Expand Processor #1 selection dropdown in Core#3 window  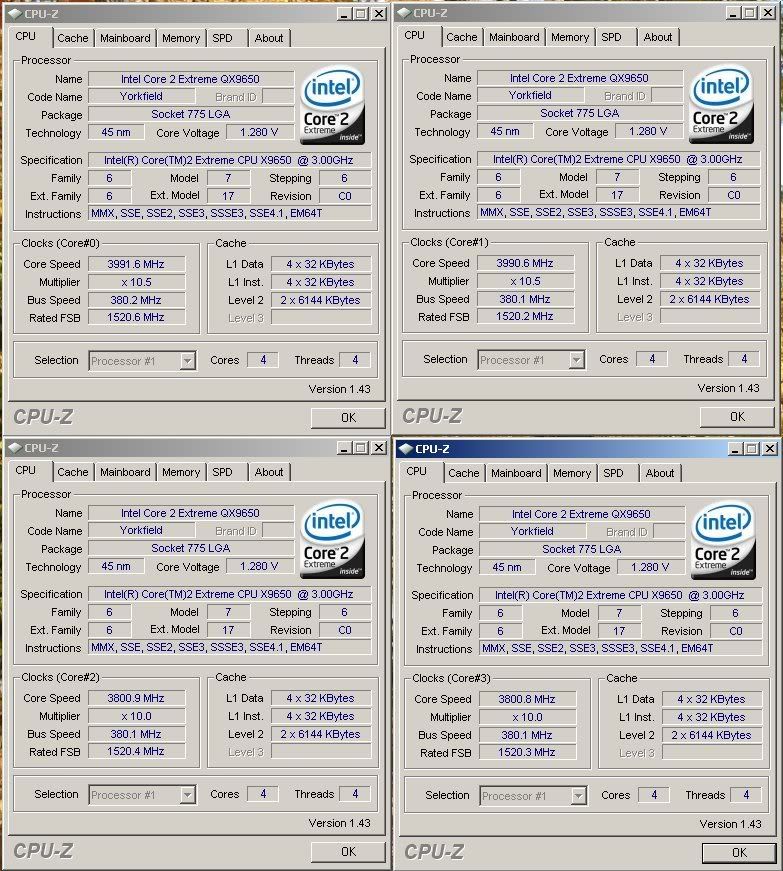point(579,796)
